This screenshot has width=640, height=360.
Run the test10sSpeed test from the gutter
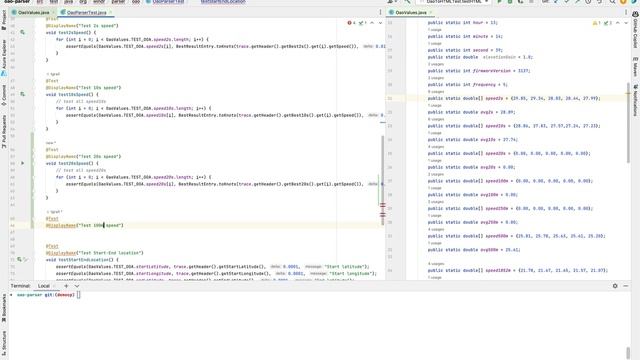[22, 94]
